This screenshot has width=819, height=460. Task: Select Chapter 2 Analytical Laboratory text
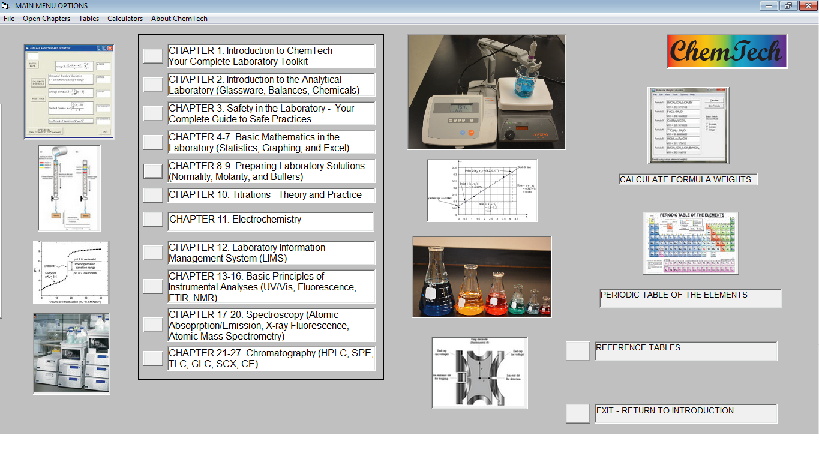pyautogui.click(x=271, y=85)
